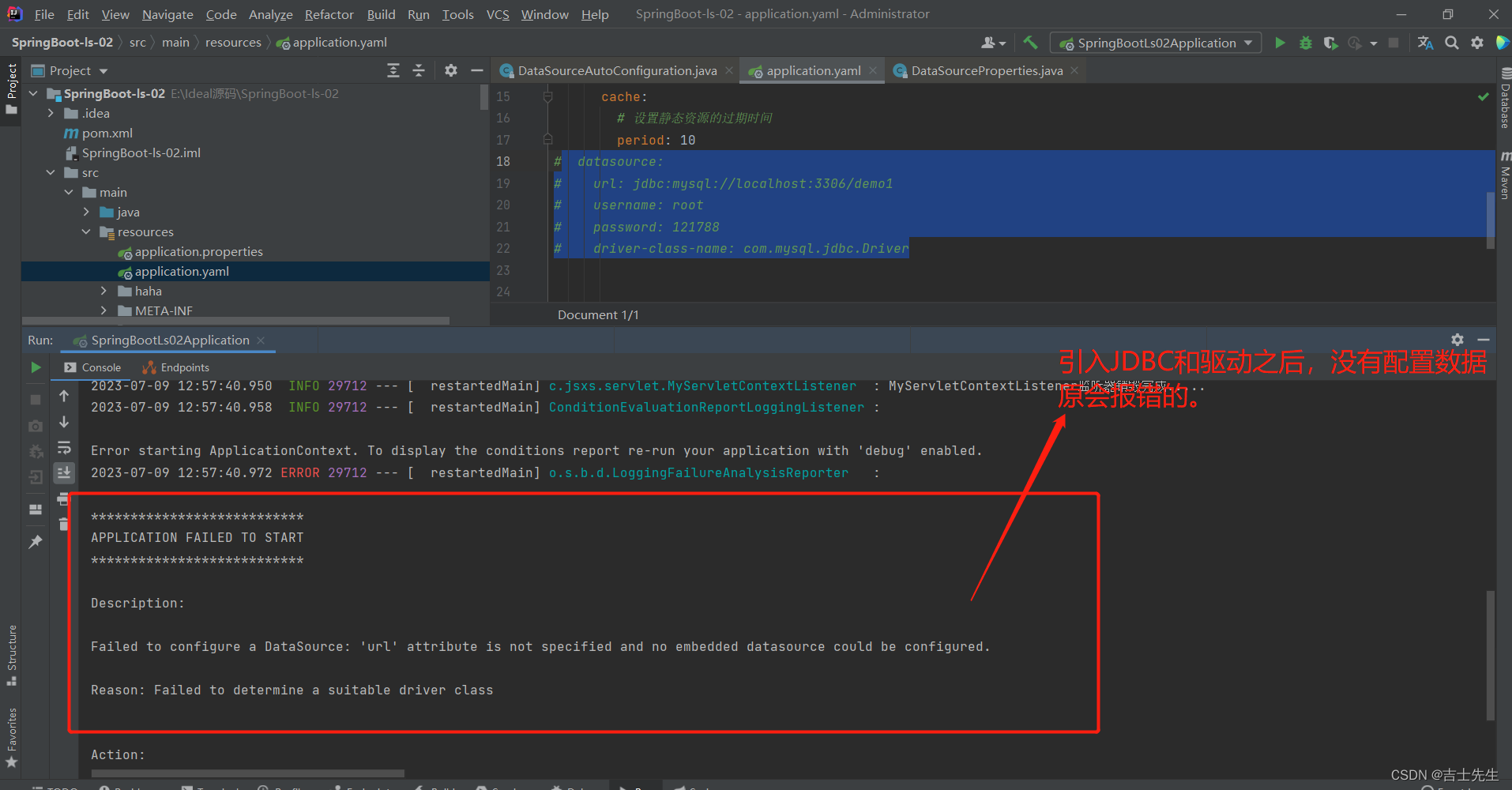
Task: Collapse the resources folder
Action: 86,231
